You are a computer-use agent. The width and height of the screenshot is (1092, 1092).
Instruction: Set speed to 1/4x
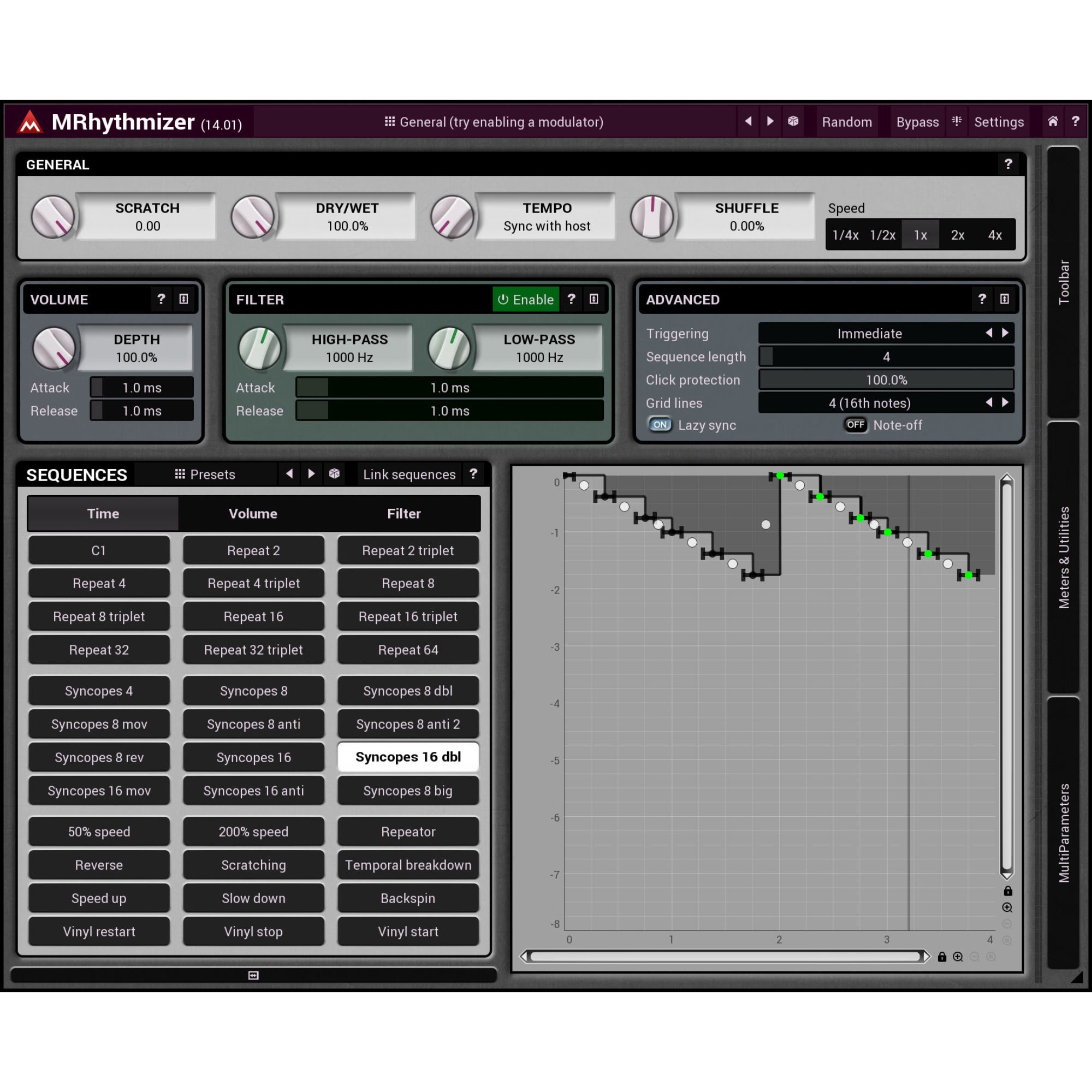point(845,235)
